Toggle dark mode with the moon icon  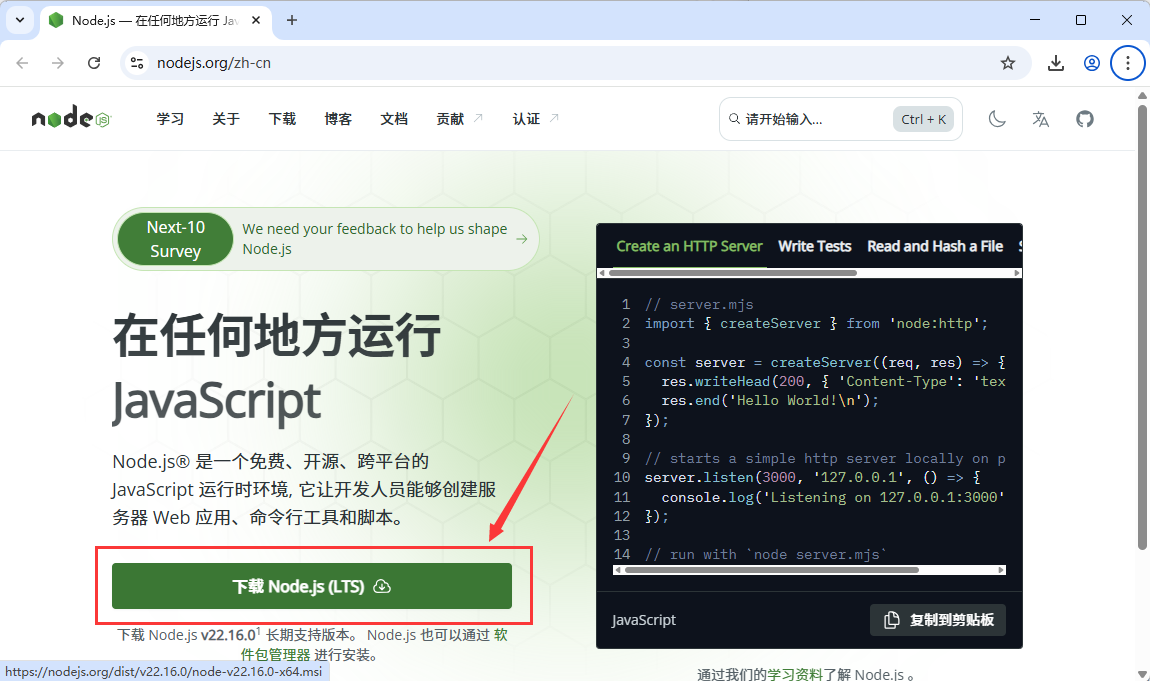click(996, 118)
